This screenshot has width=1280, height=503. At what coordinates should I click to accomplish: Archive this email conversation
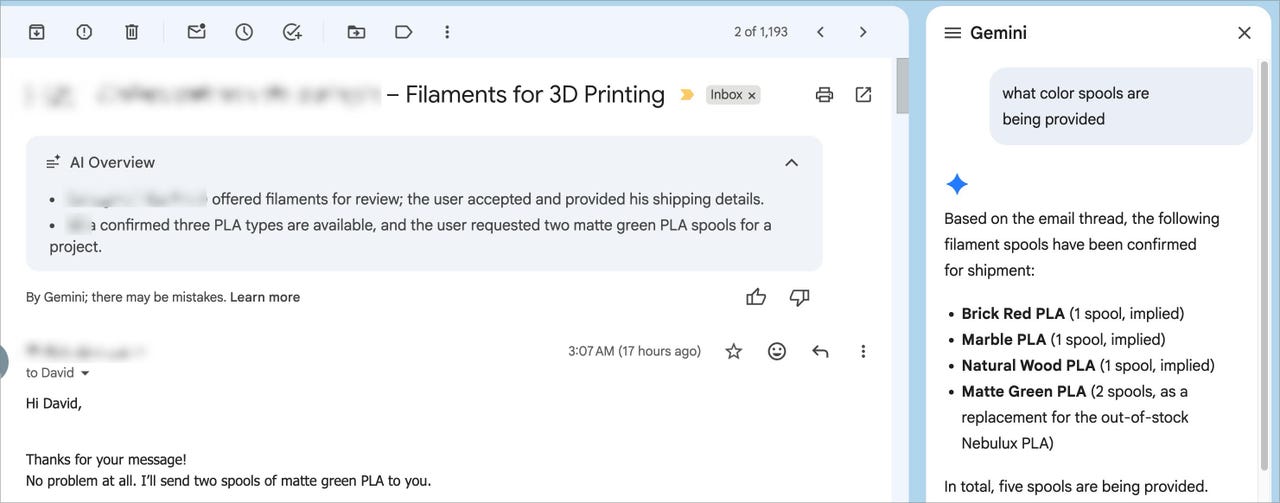[x=36, y=32]
